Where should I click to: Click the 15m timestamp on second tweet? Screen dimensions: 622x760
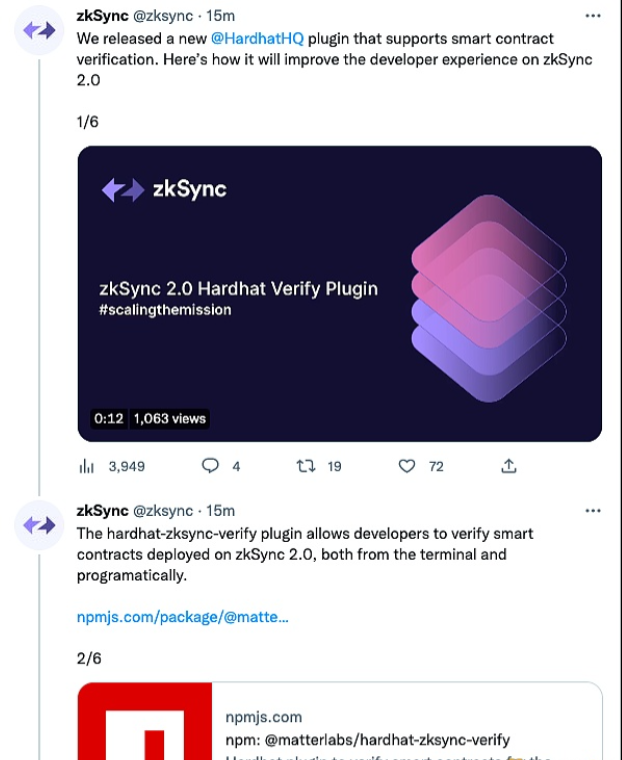pos(221,510)
